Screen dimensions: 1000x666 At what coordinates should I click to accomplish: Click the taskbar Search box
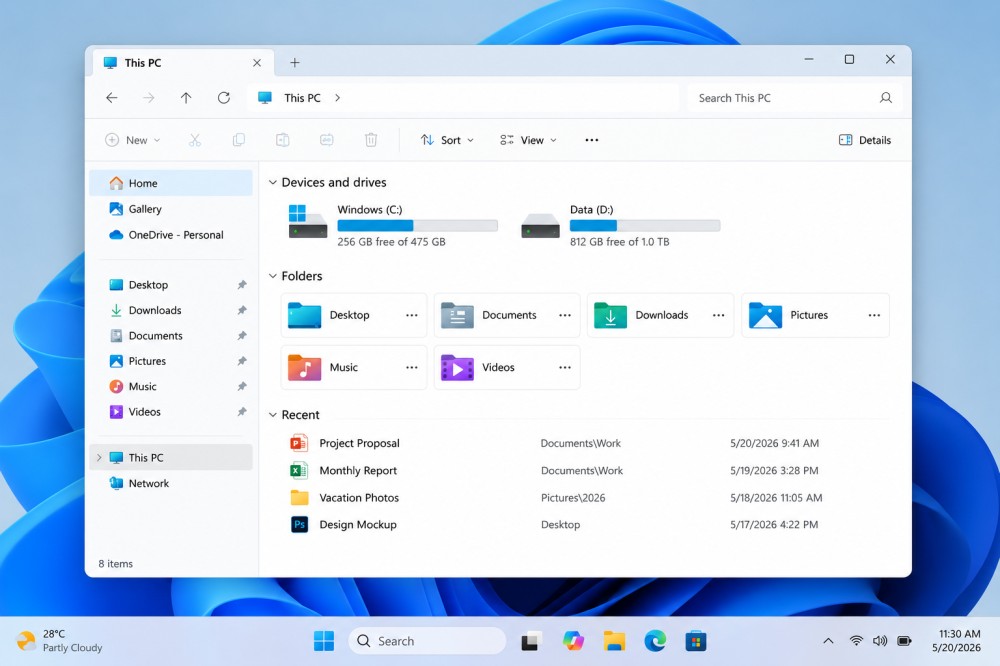coord(427,641)
